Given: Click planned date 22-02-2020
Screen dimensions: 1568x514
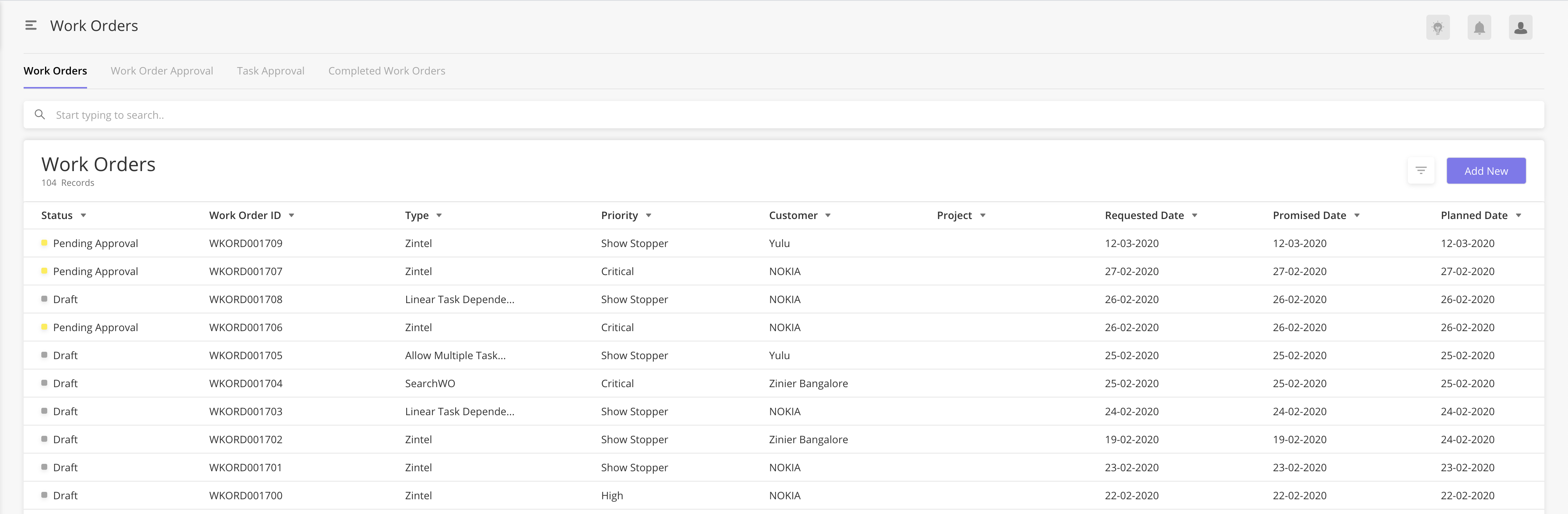Looking at the screenshot, I should point(1468,495).
